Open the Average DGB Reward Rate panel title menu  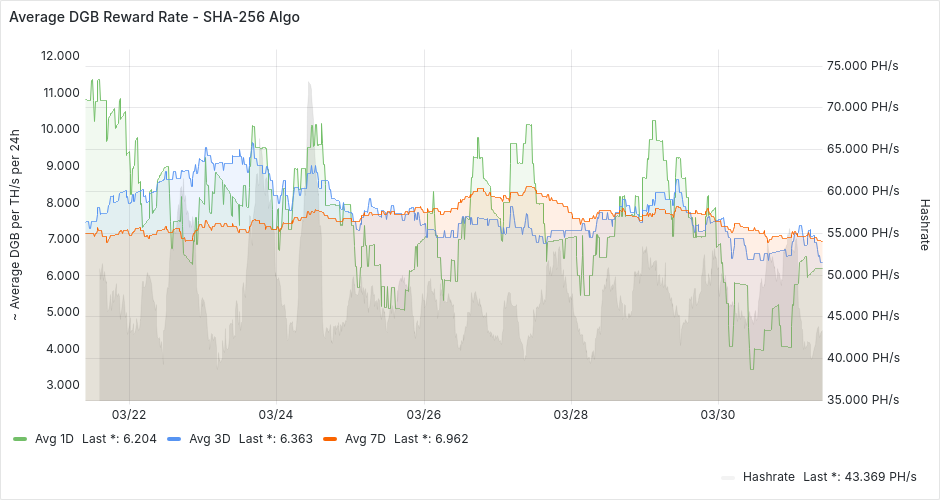(x=154, y=18)
